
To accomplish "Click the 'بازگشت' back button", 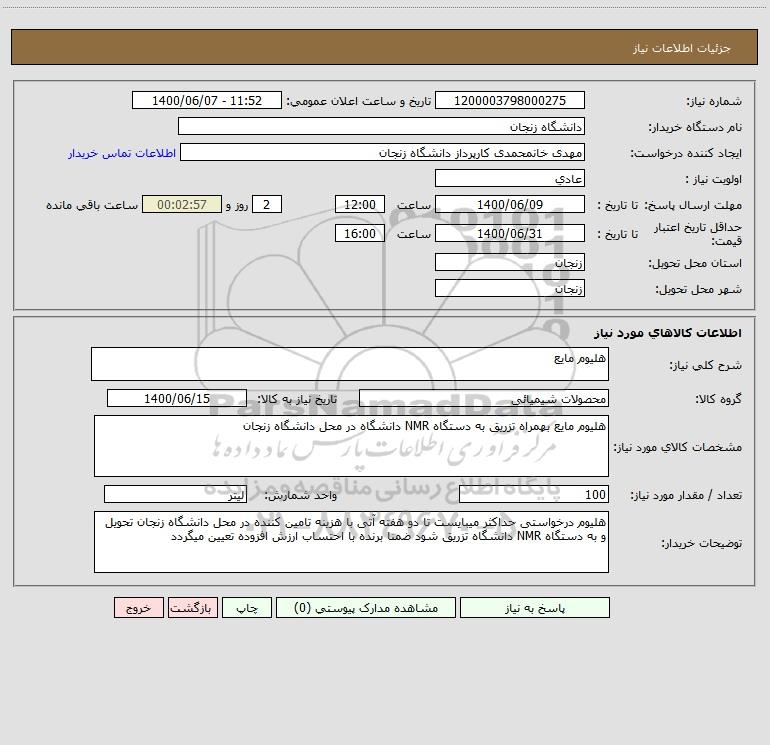I will click(x=192, y=607).
